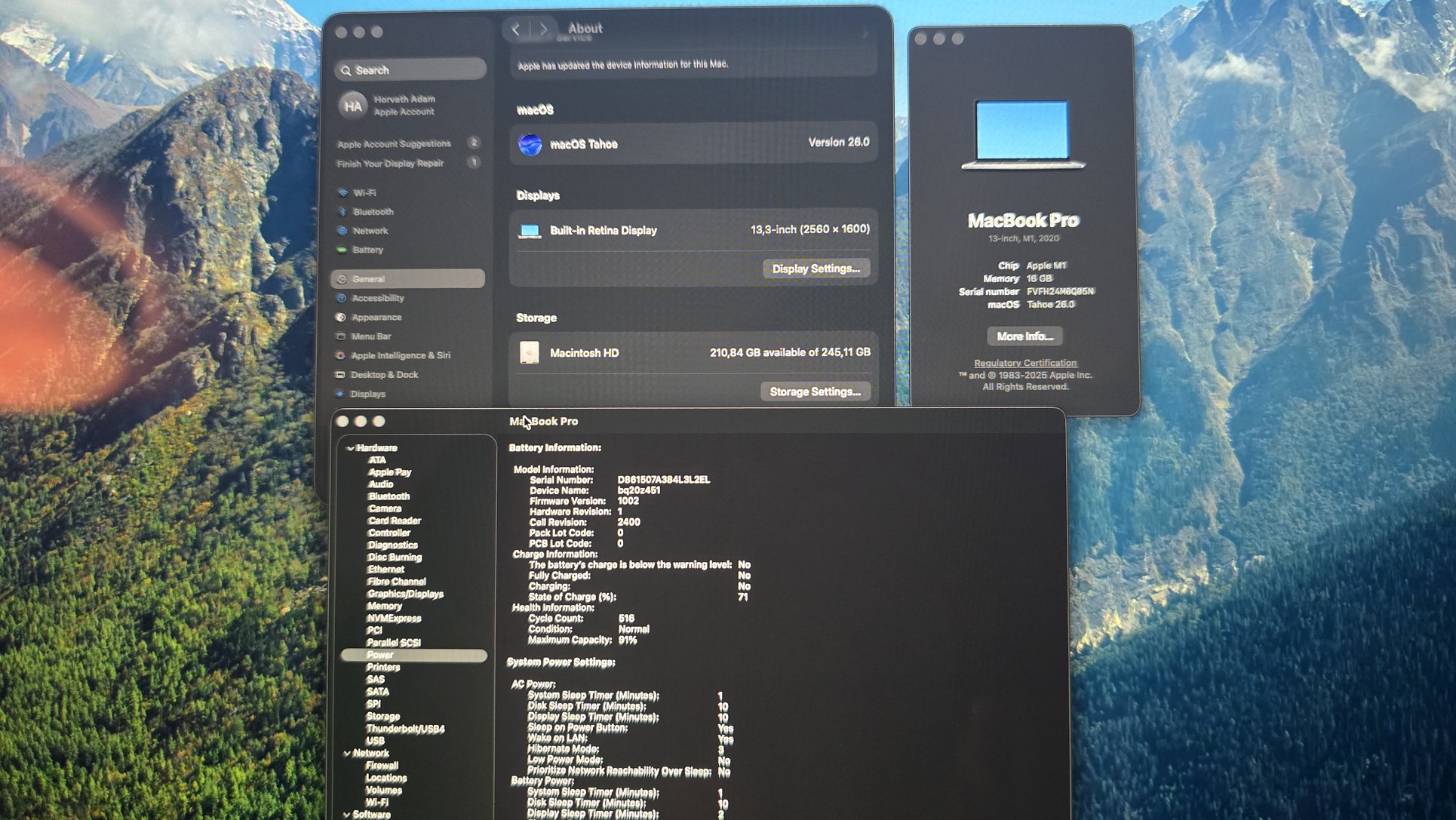Collapse the Network tree section
Image resolution: width=1456 pixels, height=820 pixels.
click(x=347, y=754)
